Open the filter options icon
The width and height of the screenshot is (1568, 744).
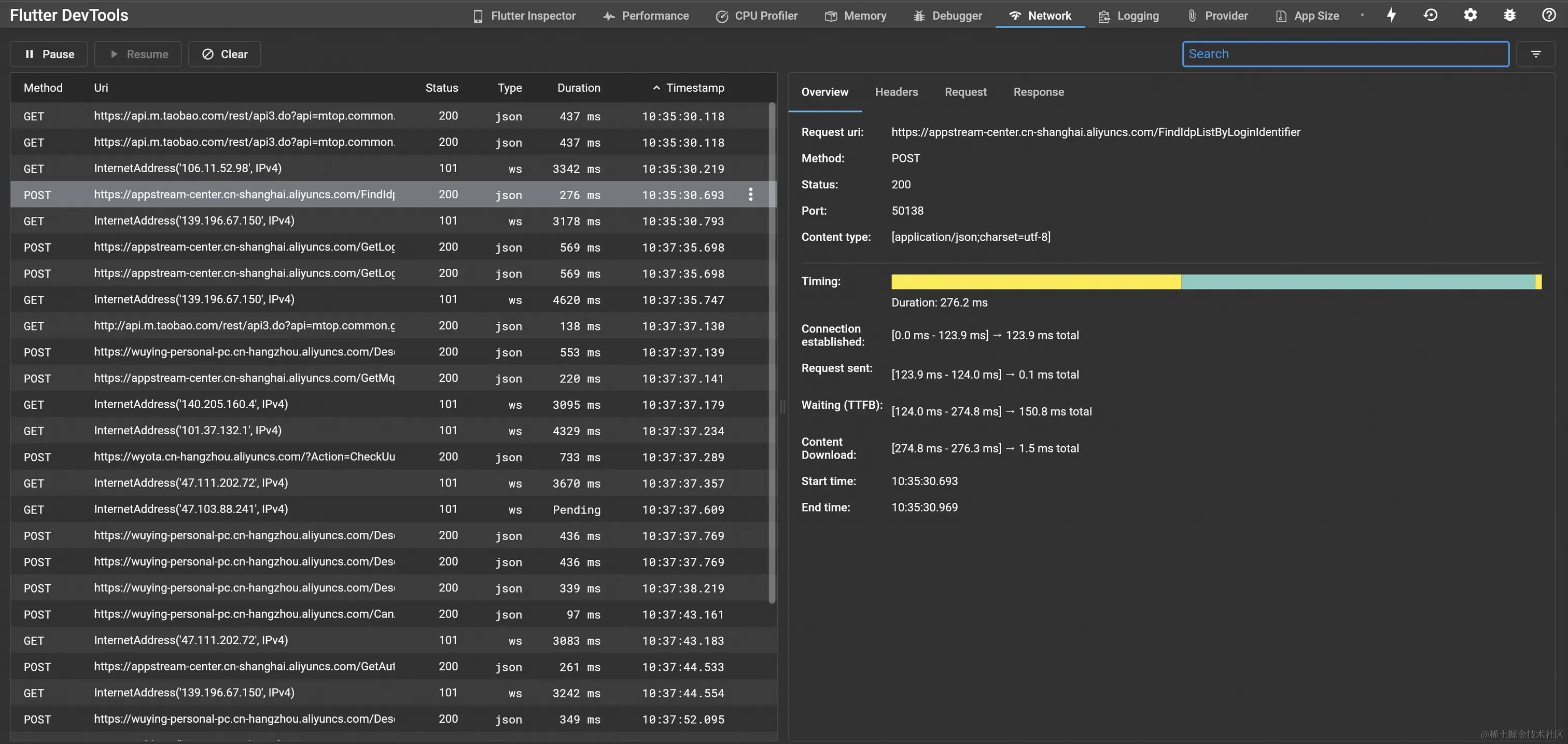[1536, 54]
